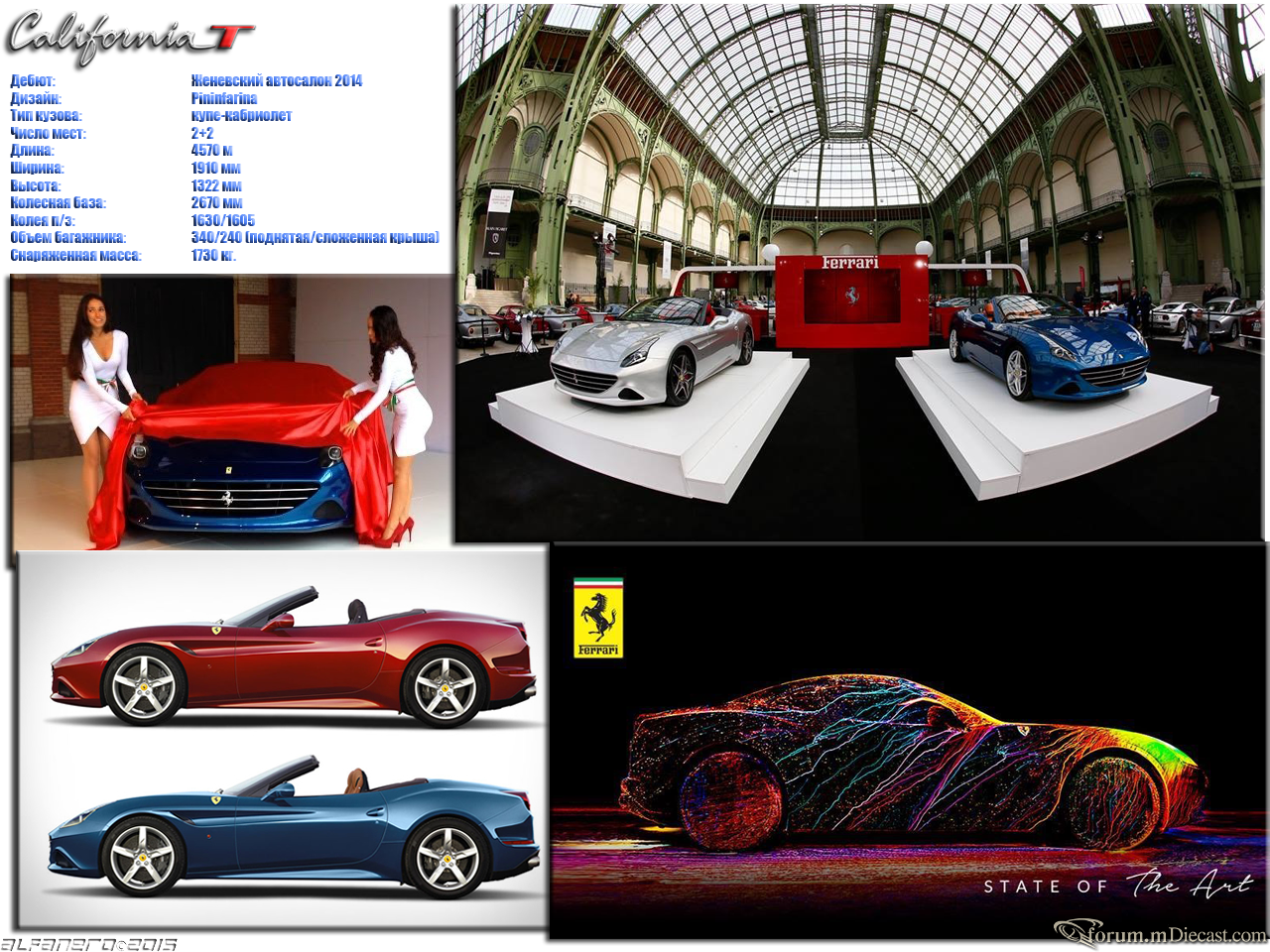The height and width of the screenshot is (952, 1270).
Task: Click the '1630/1605' track value
Action: click(223, 221)
